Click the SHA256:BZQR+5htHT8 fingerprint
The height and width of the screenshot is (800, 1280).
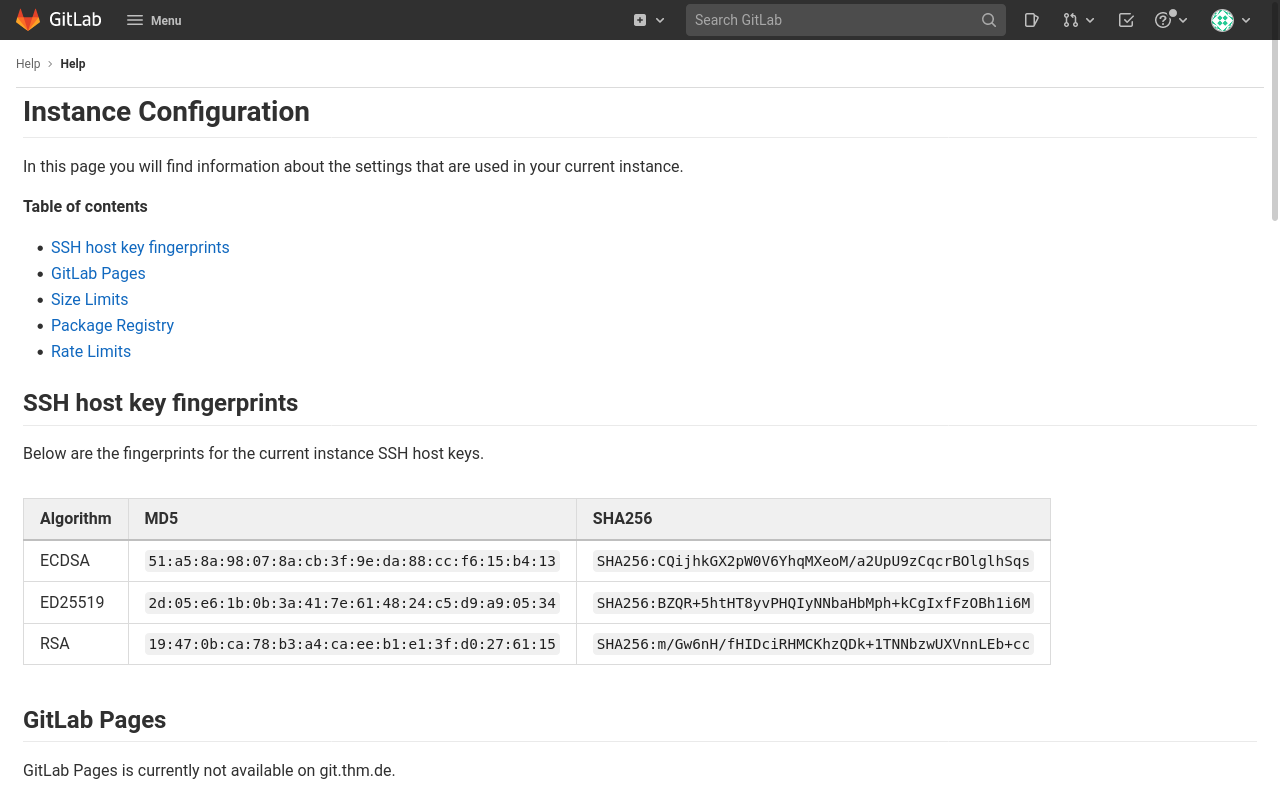(x=813, y=603)
